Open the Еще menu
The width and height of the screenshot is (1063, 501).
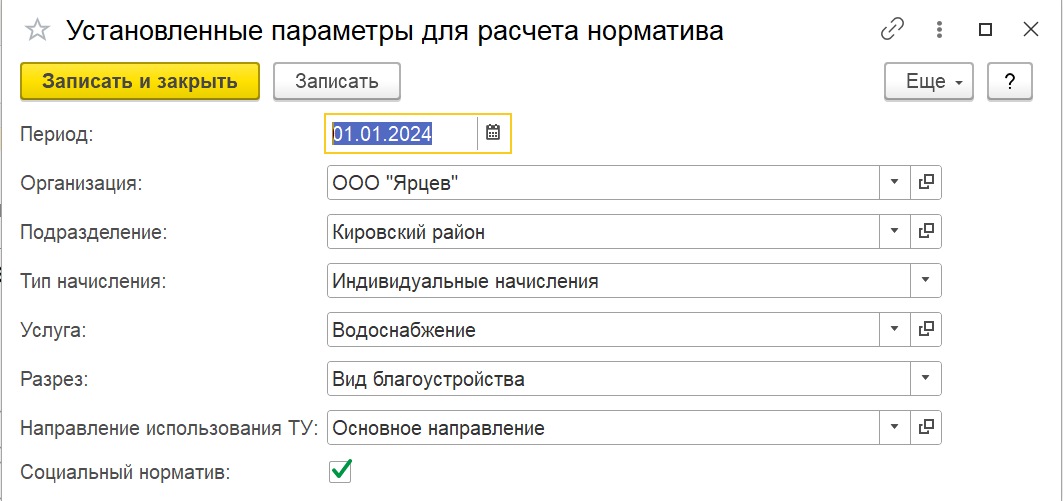point(929,81)
